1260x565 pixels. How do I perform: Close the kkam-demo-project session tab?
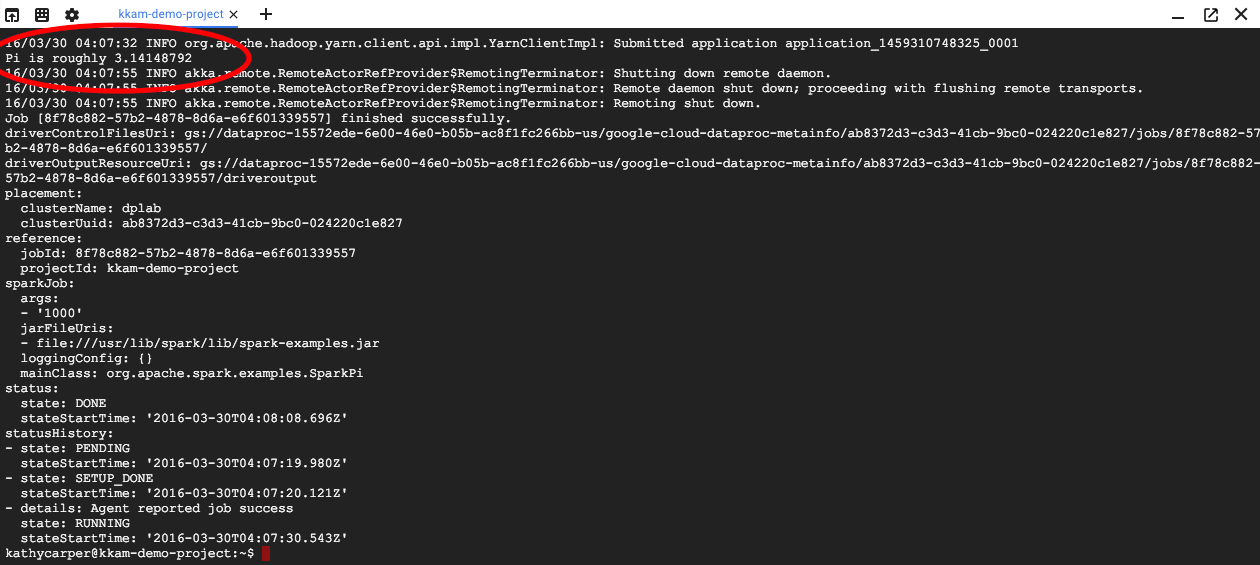coord(233,14)
